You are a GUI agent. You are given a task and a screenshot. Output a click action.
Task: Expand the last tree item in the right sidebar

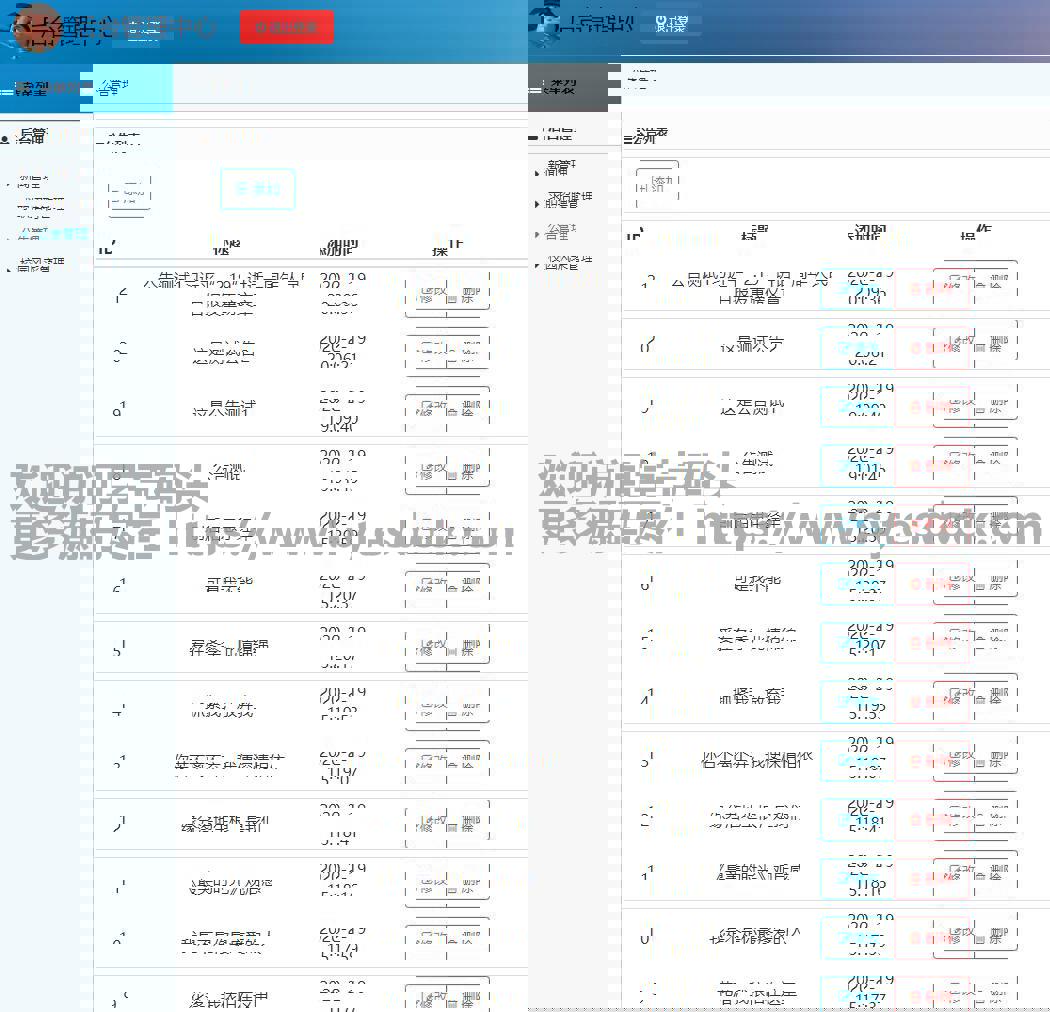538,265
